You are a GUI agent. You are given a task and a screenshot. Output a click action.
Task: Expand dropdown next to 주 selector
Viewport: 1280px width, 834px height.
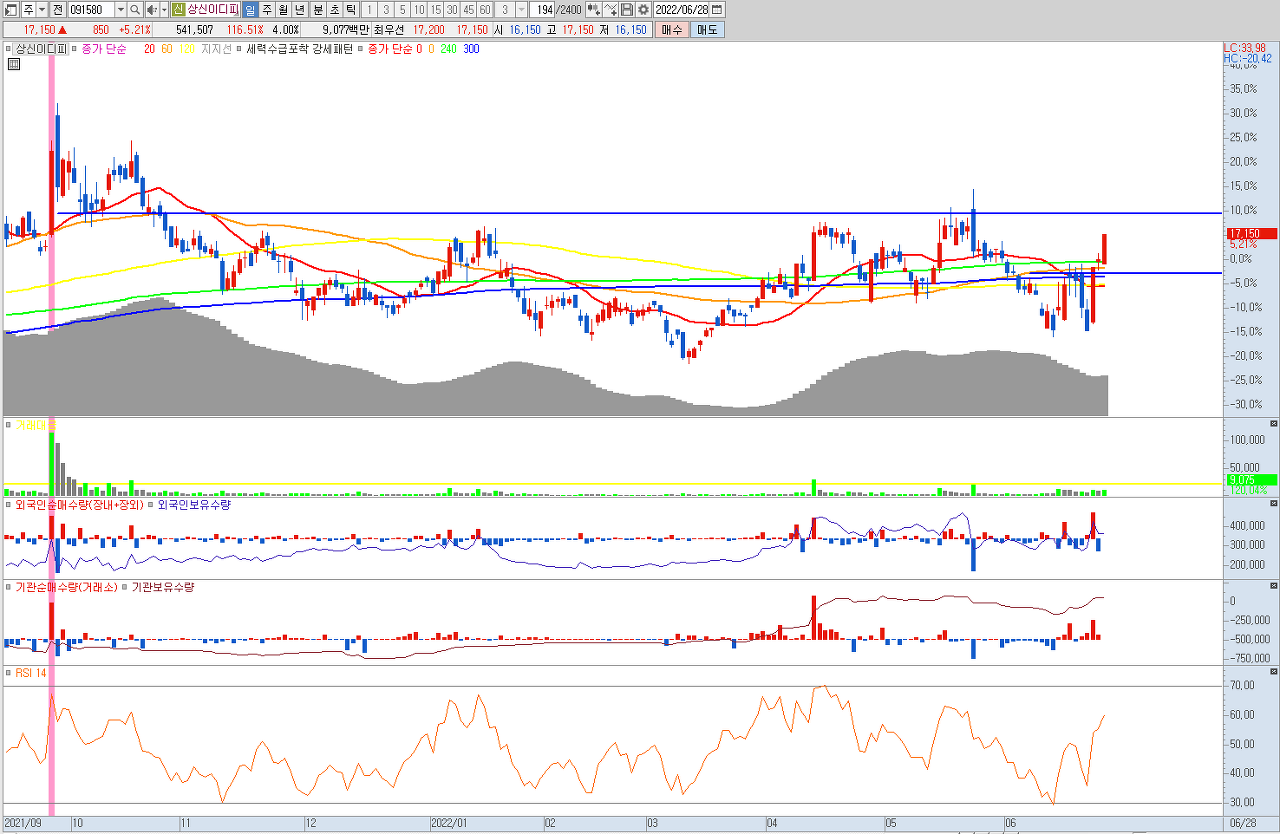(42, 10)
